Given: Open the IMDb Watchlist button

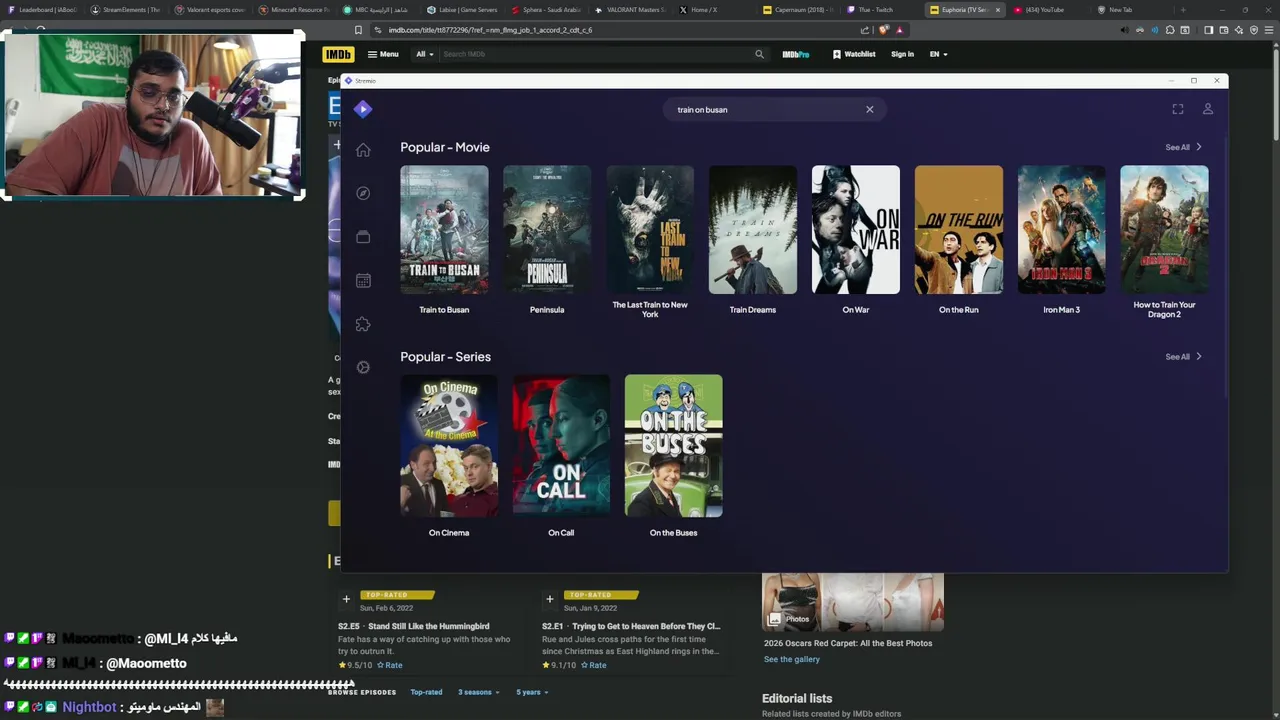Looking at the screenshot, I should pos(854,54).
